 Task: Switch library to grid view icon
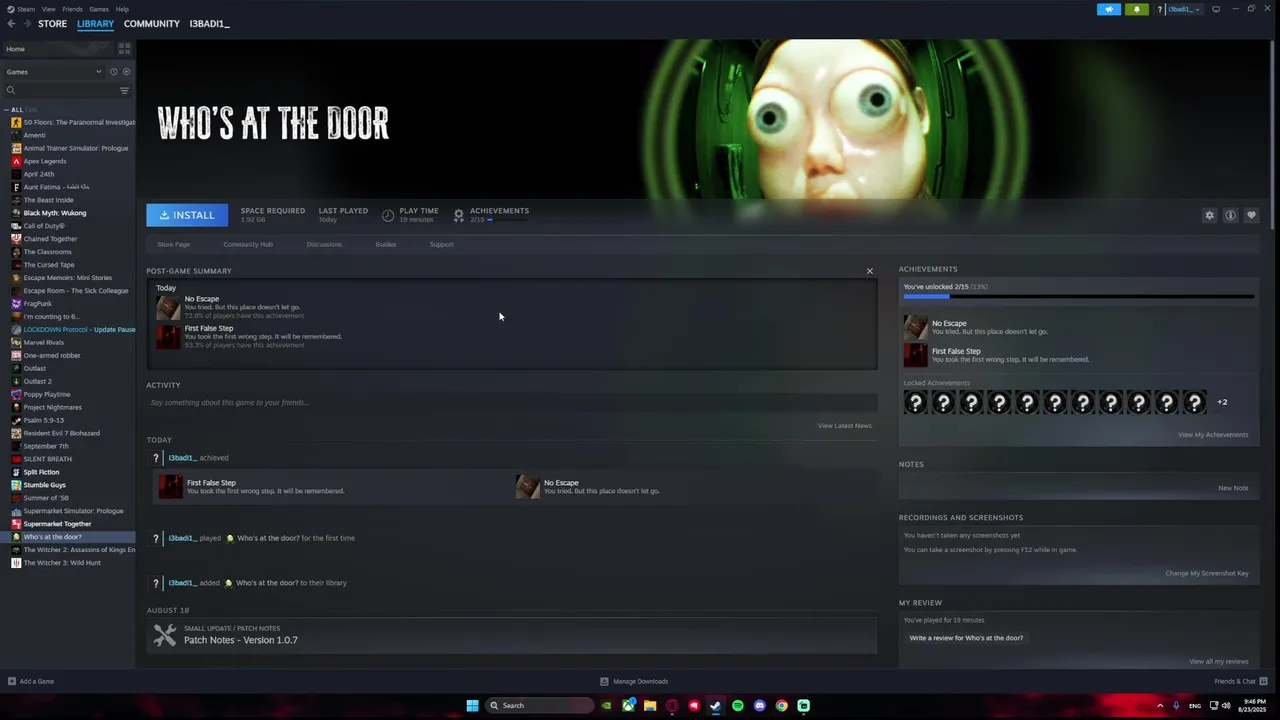pos(124,48)
